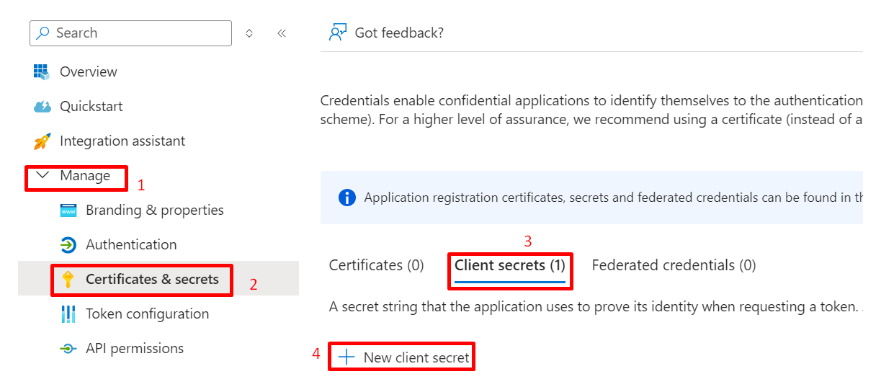
Task: Click the blue information icon in banner
Action: pyautogui.click(x=346, y=198)
